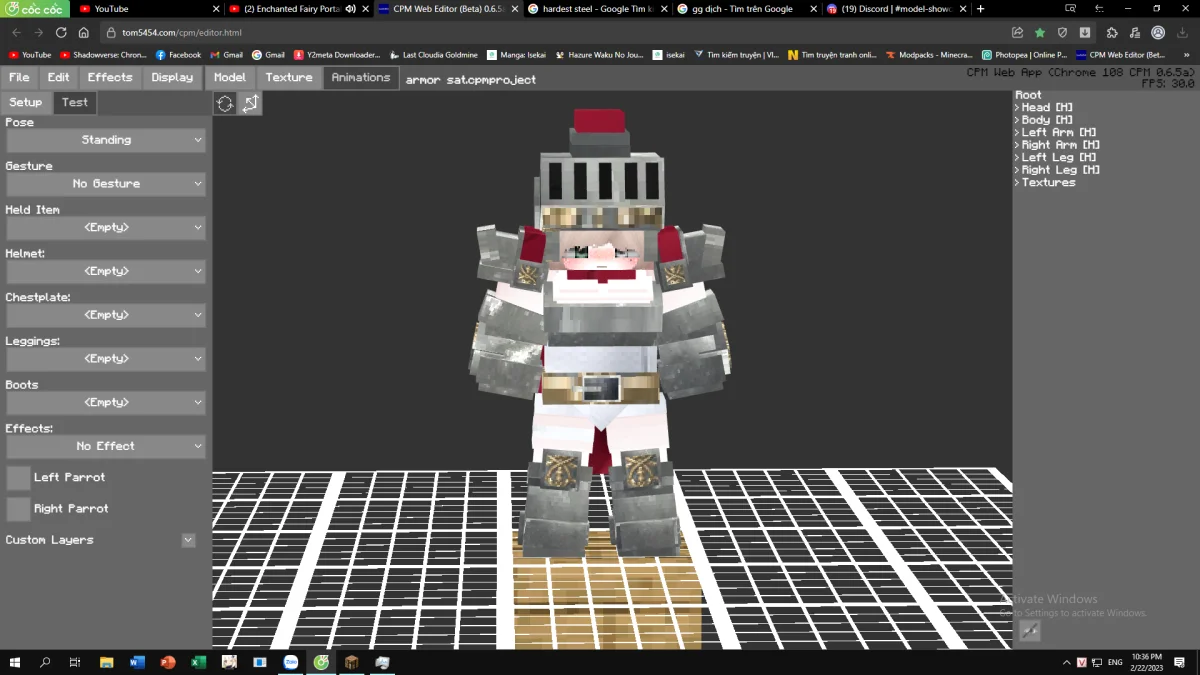Click the move/pan view icon above the model viewport
The image size is (1200, 675).
pyautogui.click(x=250, y=103)
